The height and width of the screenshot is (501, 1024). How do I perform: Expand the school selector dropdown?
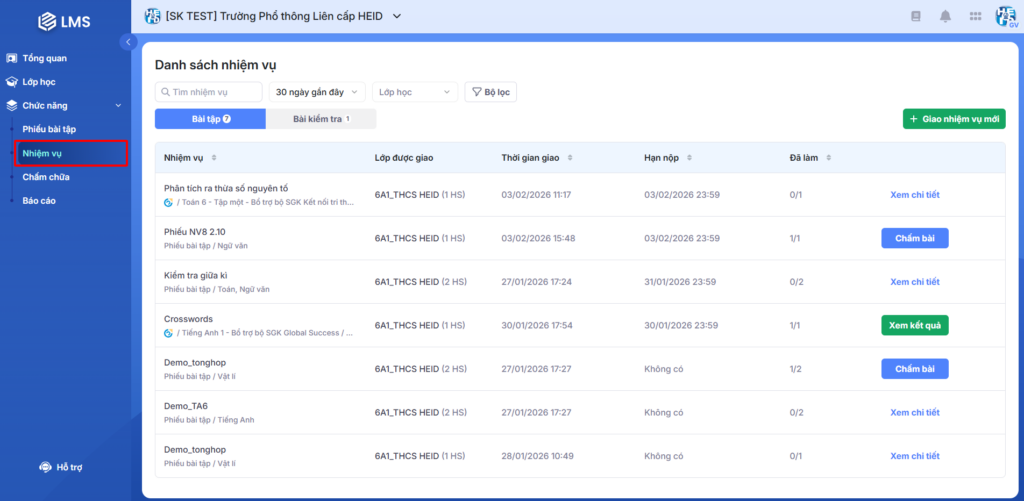tap(396, 16)
